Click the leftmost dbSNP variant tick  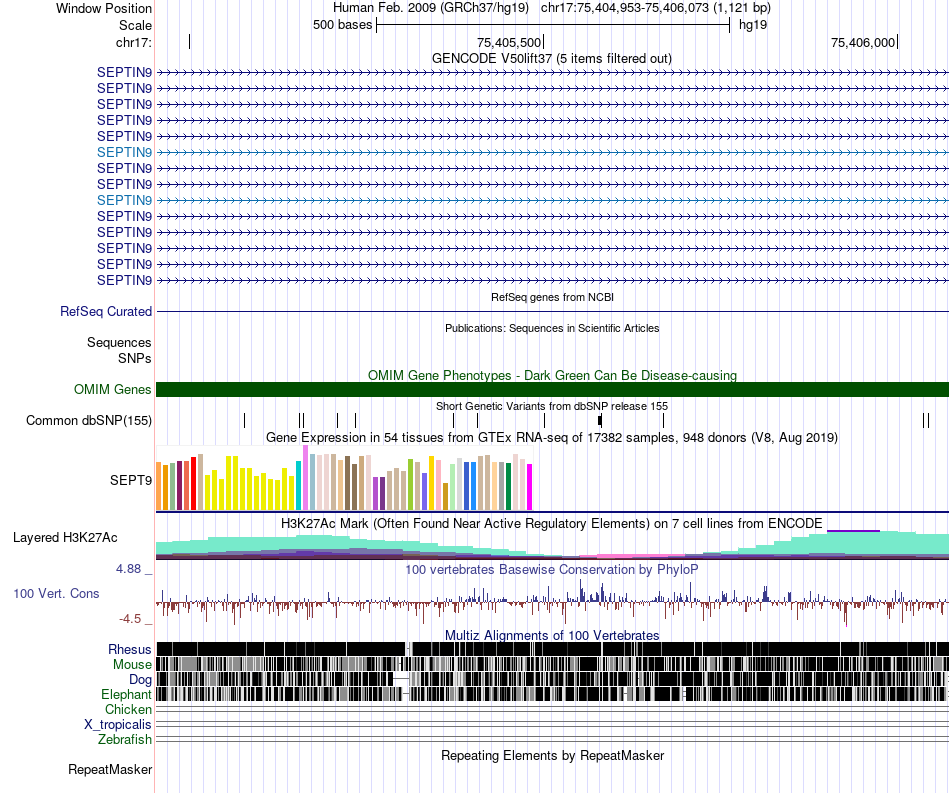pyautogui.click(x=245, y=420)
